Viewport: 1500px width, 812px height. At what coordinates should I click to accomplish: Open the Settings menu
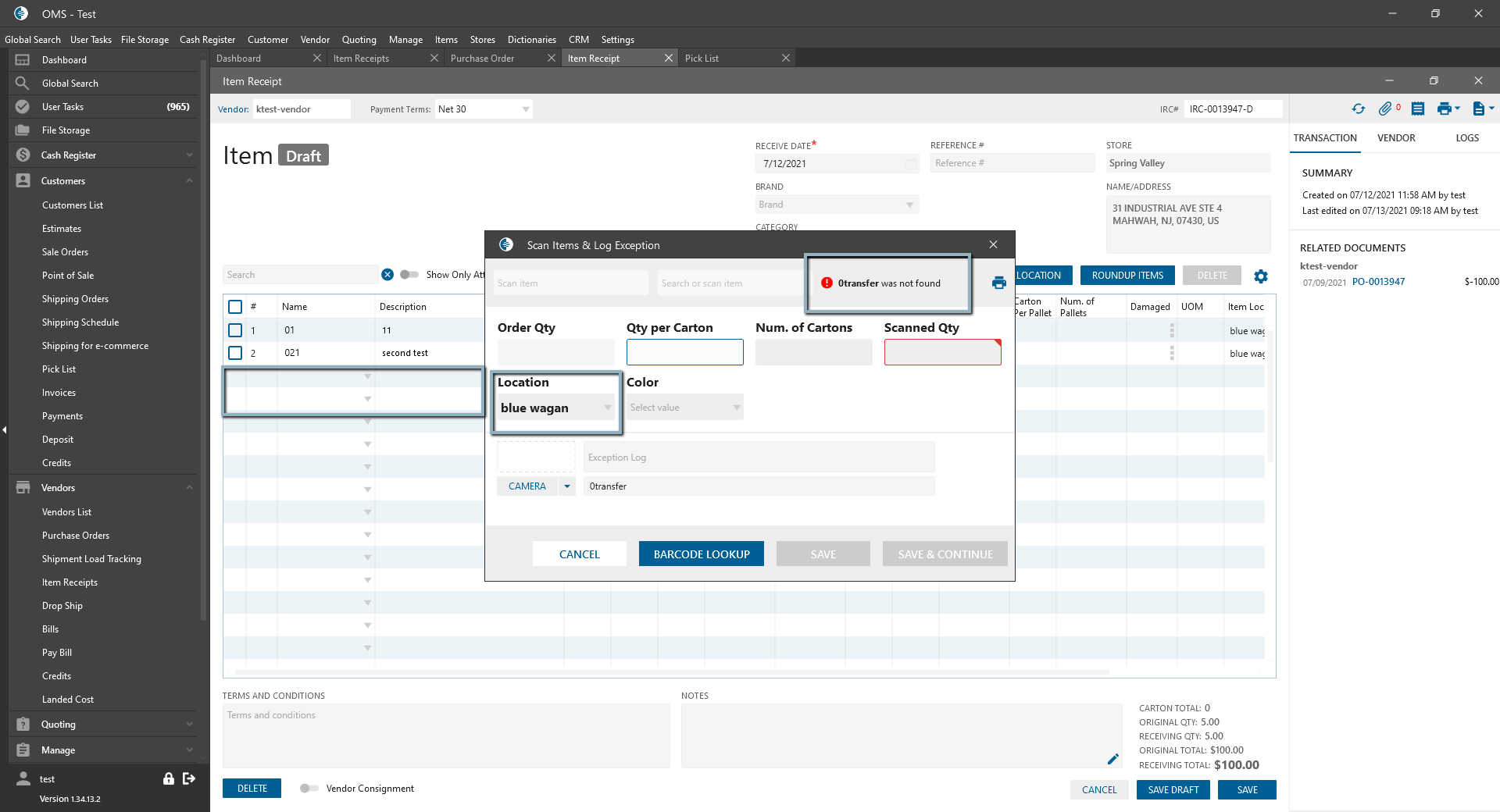pos(618,40)
